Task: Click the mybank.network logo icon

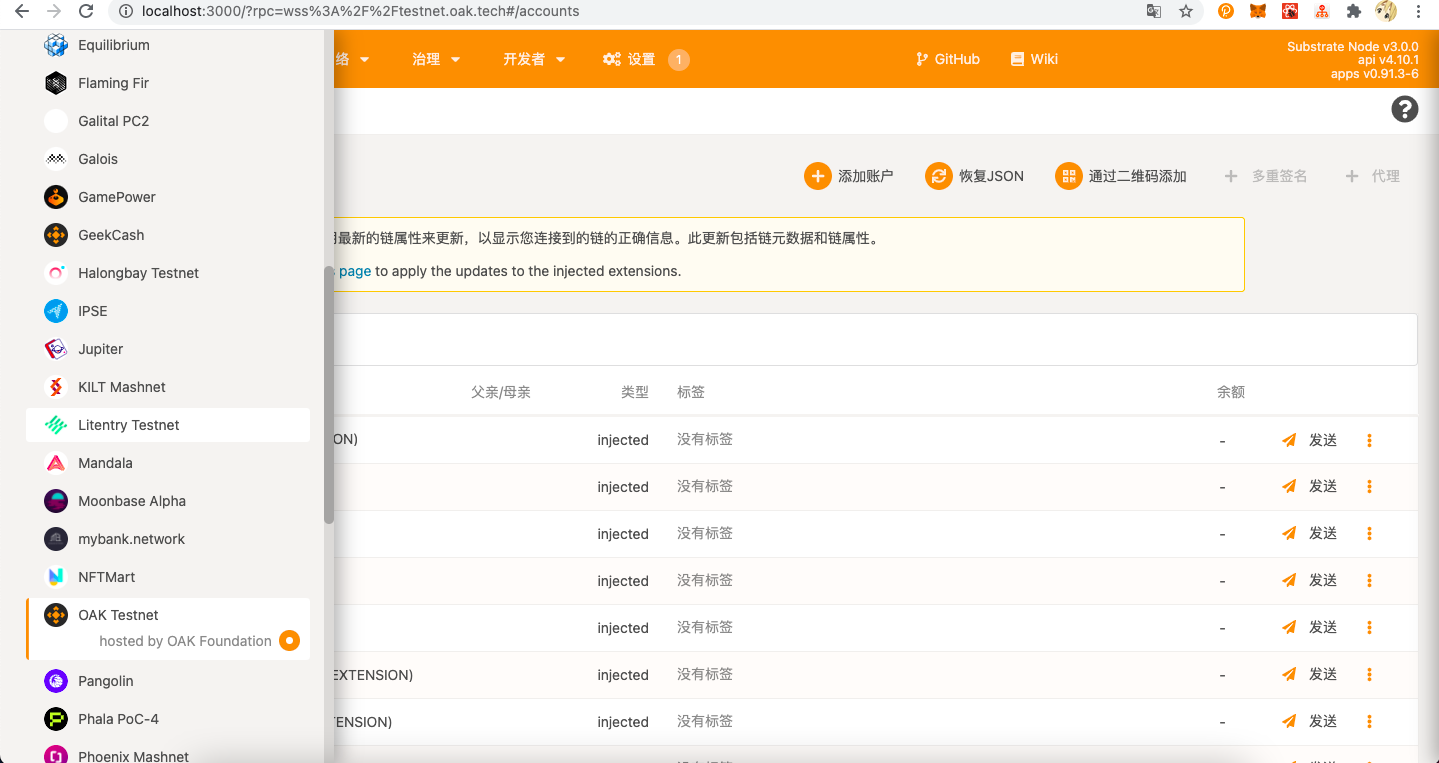Action: tap(56, 539)
